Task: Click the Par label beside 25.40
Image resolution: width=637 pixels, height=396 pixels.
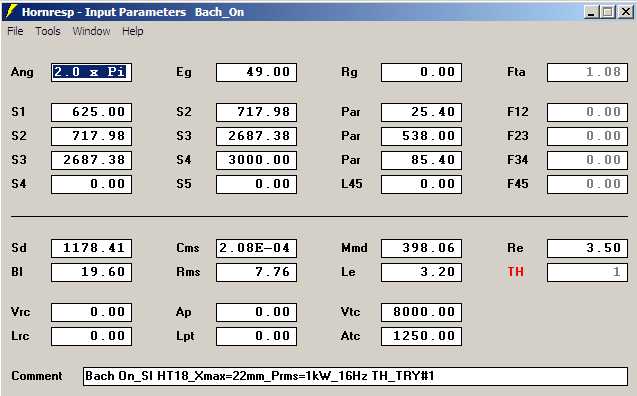Action: [x=351, y=112]
